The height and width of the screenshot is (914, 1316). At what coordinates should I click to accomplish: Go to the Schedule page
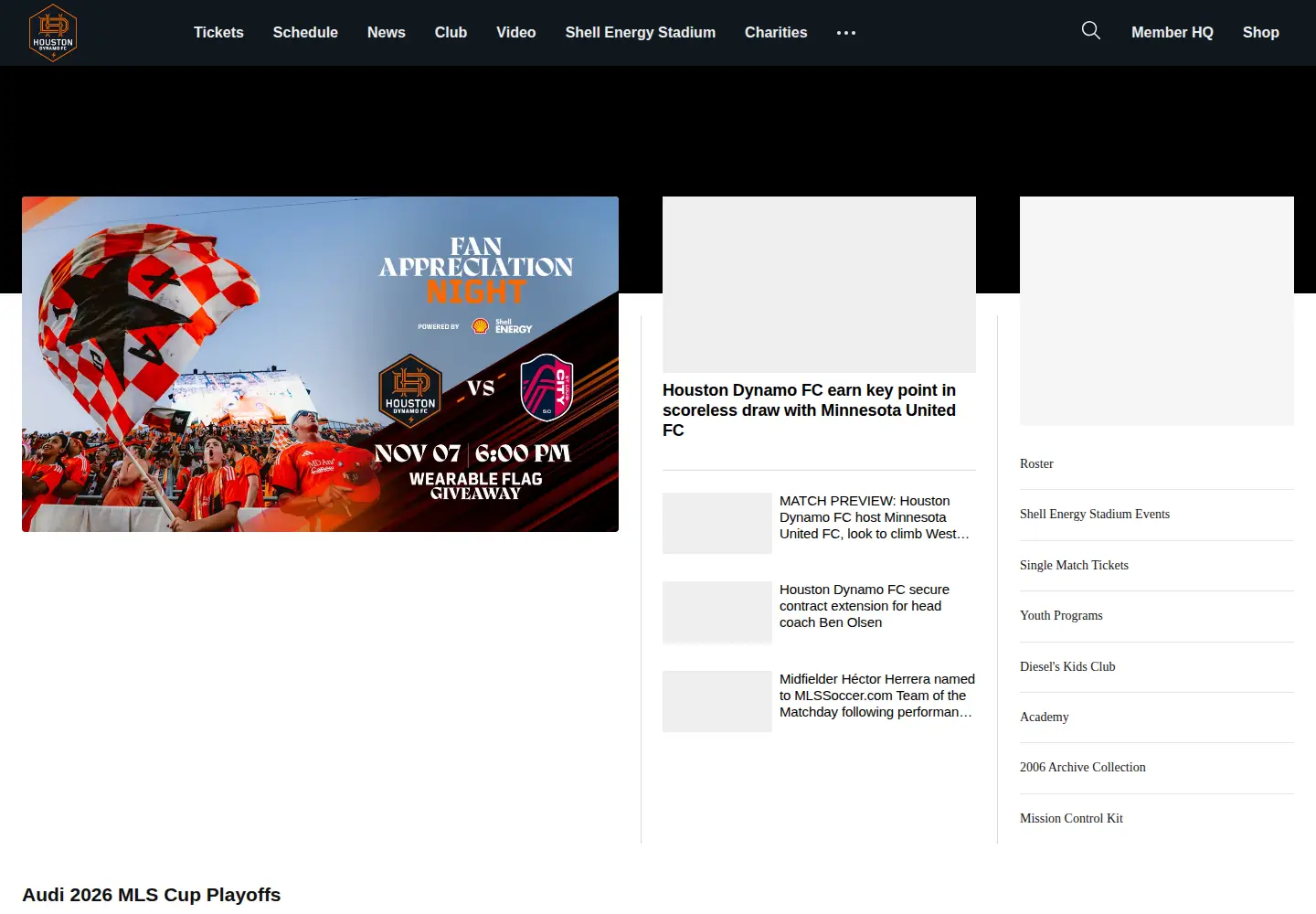[x=305, y=32]
